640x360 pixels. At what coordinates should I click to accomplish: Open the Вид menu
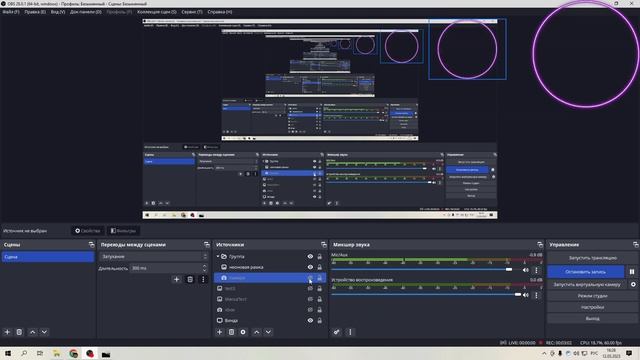pyautogui.click(x=58, y=12)
